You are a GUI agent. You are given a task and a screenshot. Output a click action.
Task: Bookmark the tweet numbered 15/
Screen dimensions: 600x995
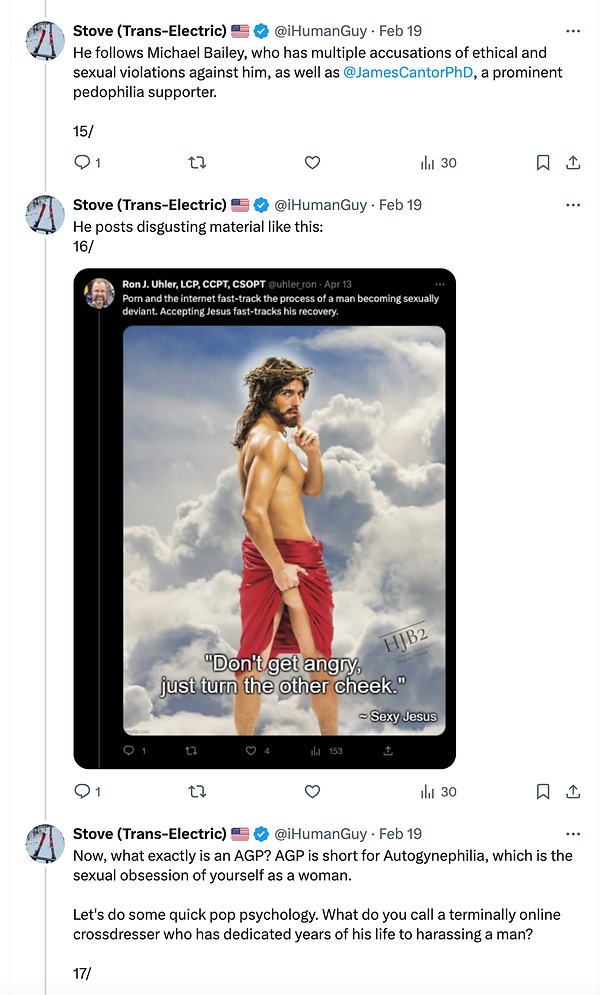[543, 162]
